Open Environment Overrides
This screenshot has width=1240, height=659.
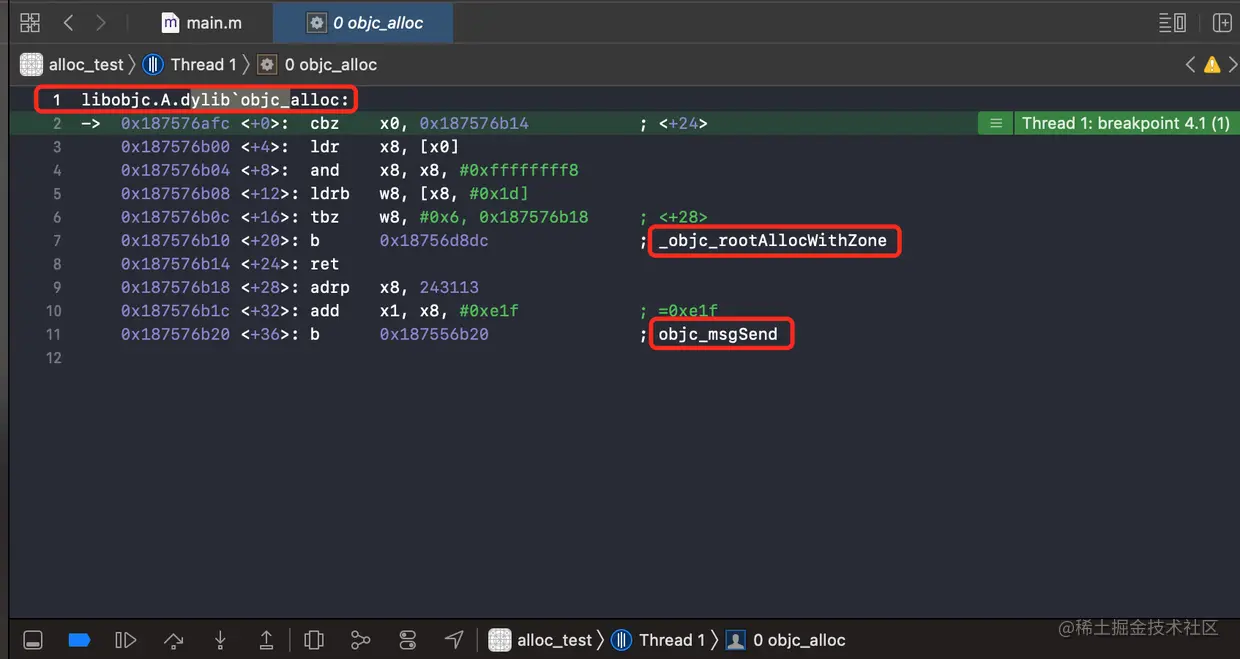[x=407, y=640]
